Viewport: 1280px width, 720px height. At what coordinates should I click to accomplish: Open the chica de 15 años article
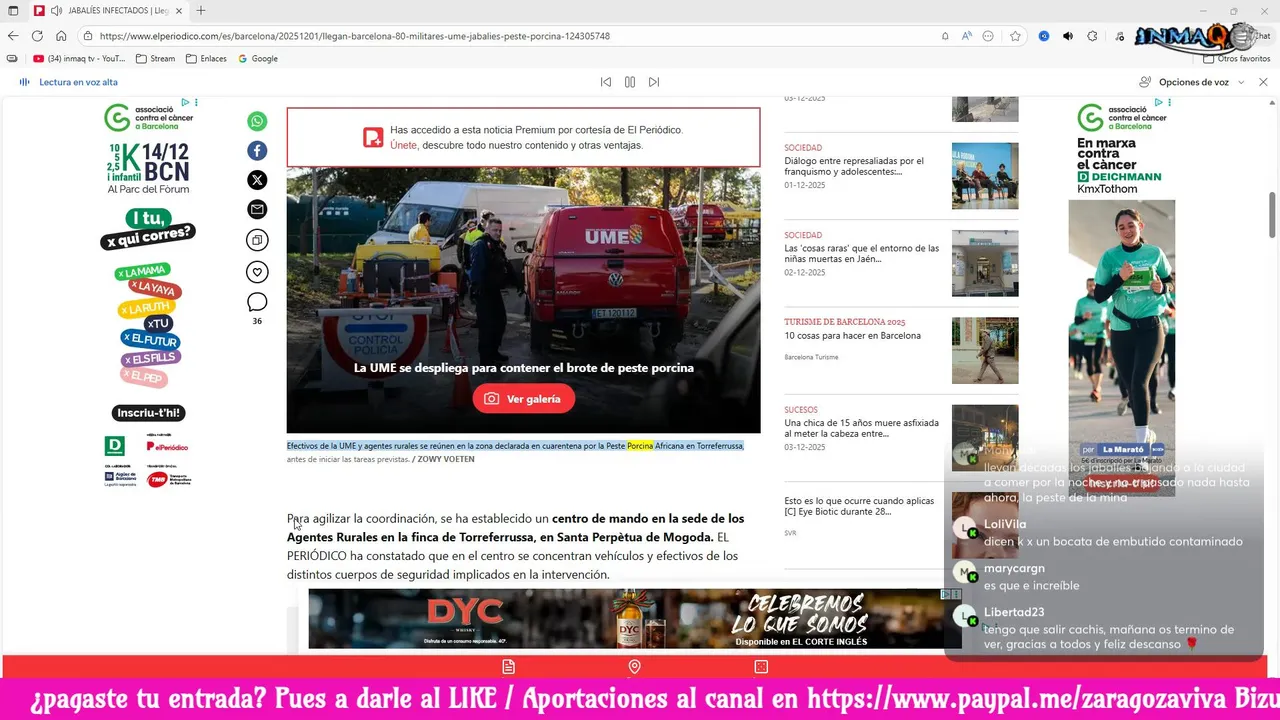[x=859, y=428]
